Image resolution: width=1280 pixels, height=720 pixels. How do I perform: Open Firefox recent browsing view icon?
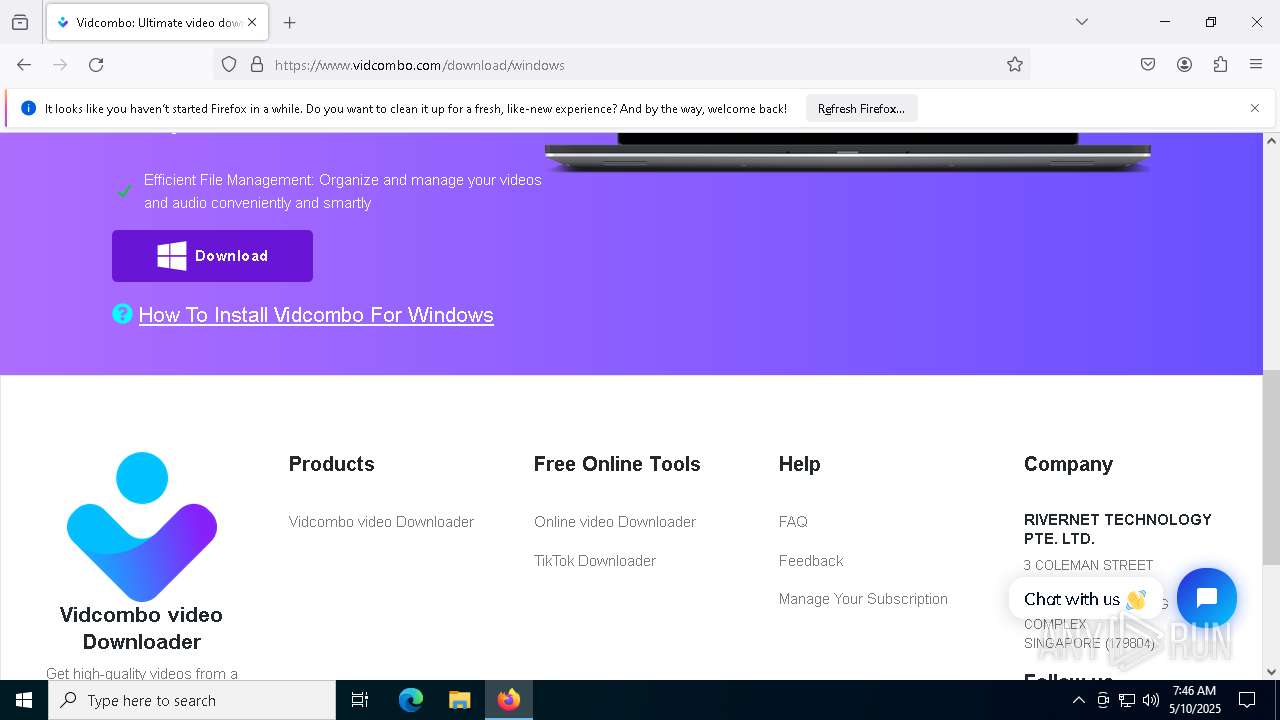(20, 22)
